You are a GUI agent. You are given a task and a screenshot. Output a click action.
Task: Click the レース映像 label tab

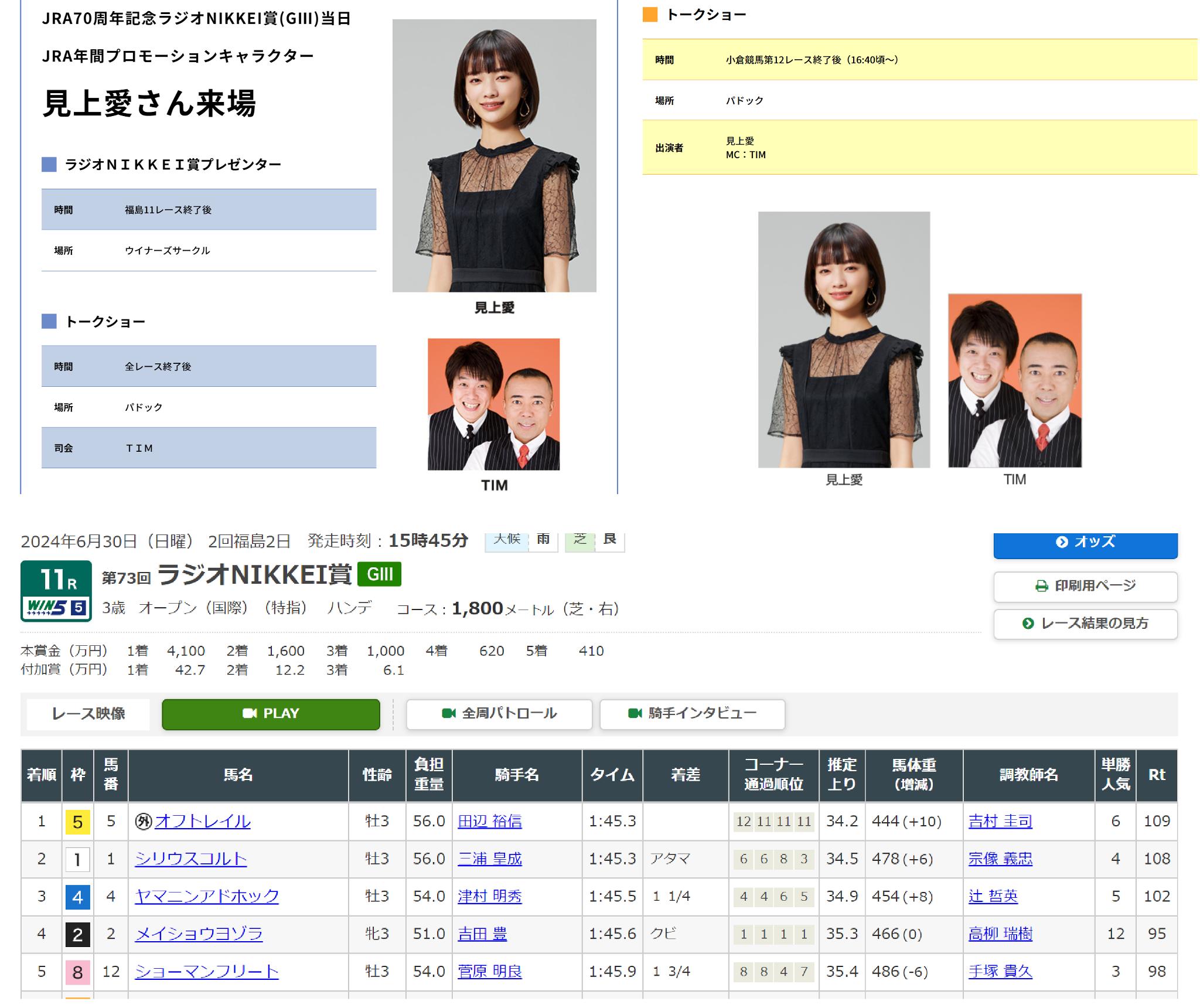[88, 713]
